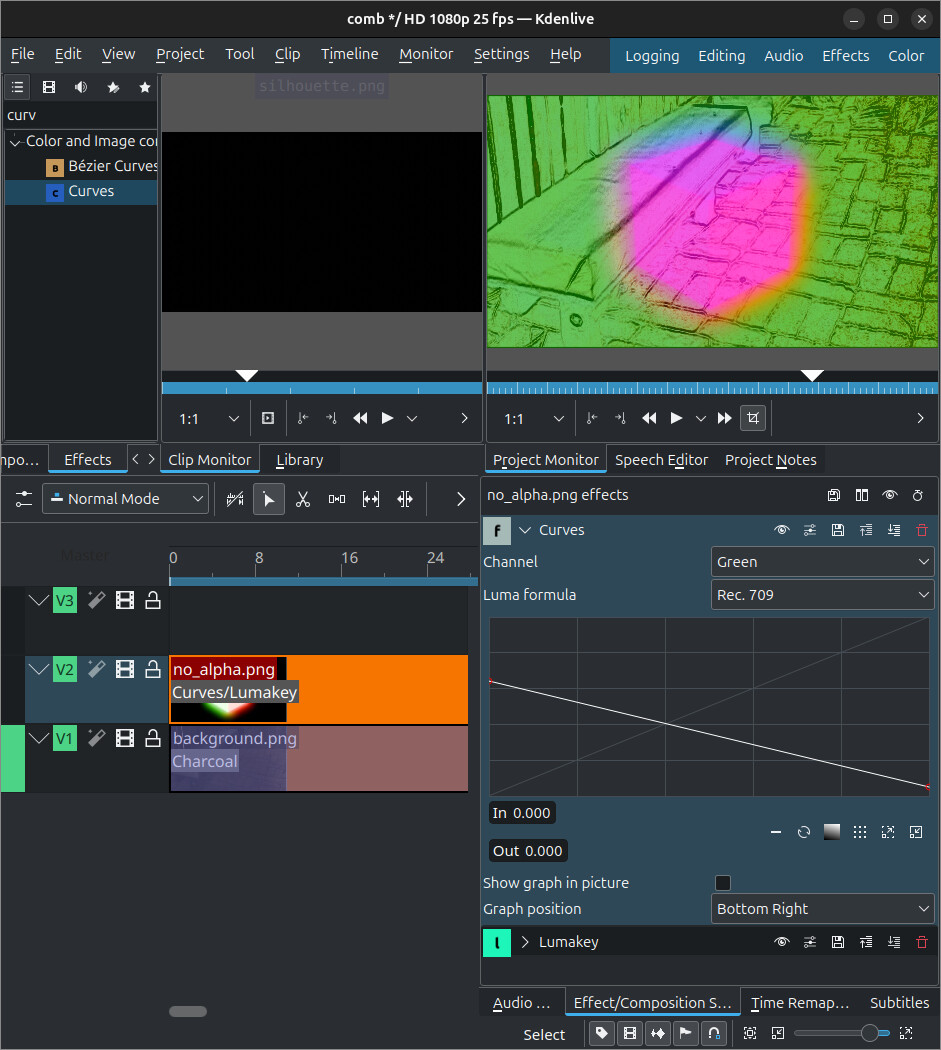This screenshot has width=941, height=1050.
Task: Select the razor (scissors) tool
Action: pyautogui.click(x=303, y=499)
